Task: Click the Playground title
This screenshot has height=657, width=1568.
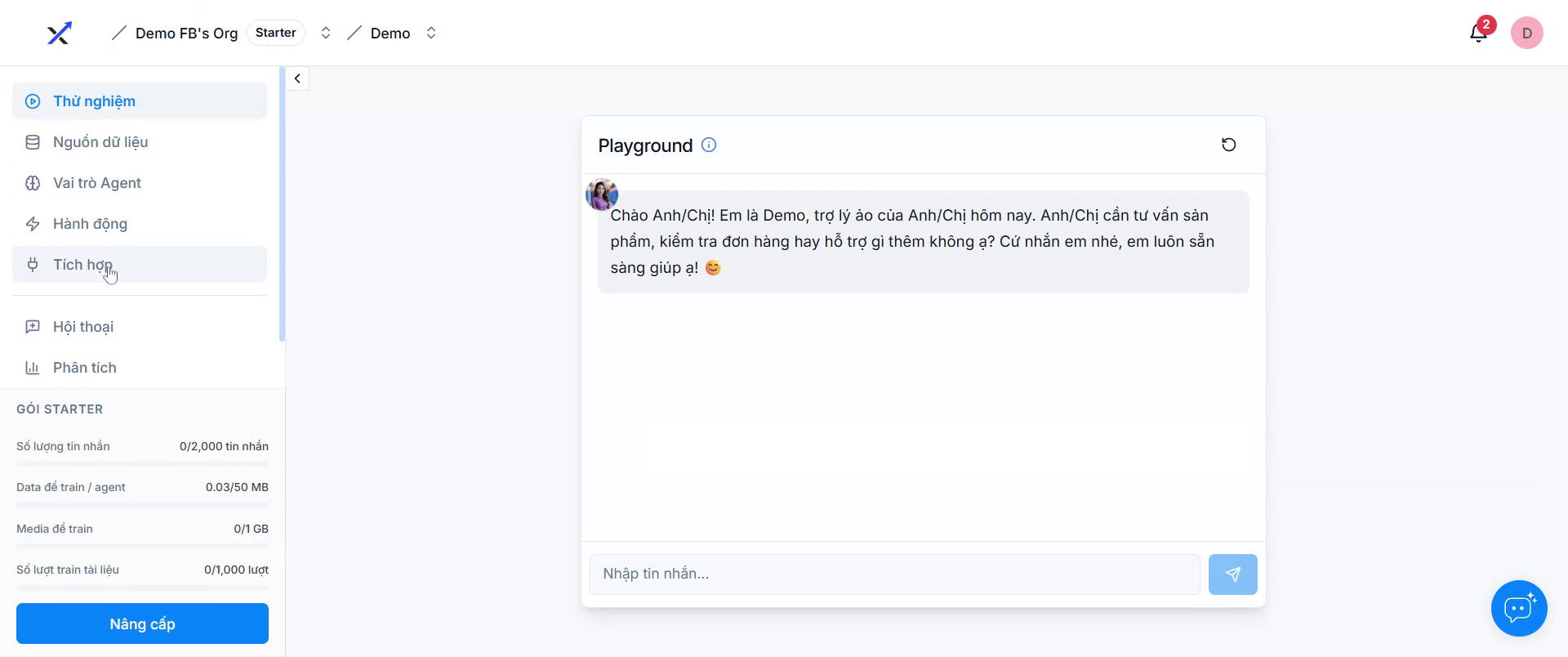Action: coord(645,145)
